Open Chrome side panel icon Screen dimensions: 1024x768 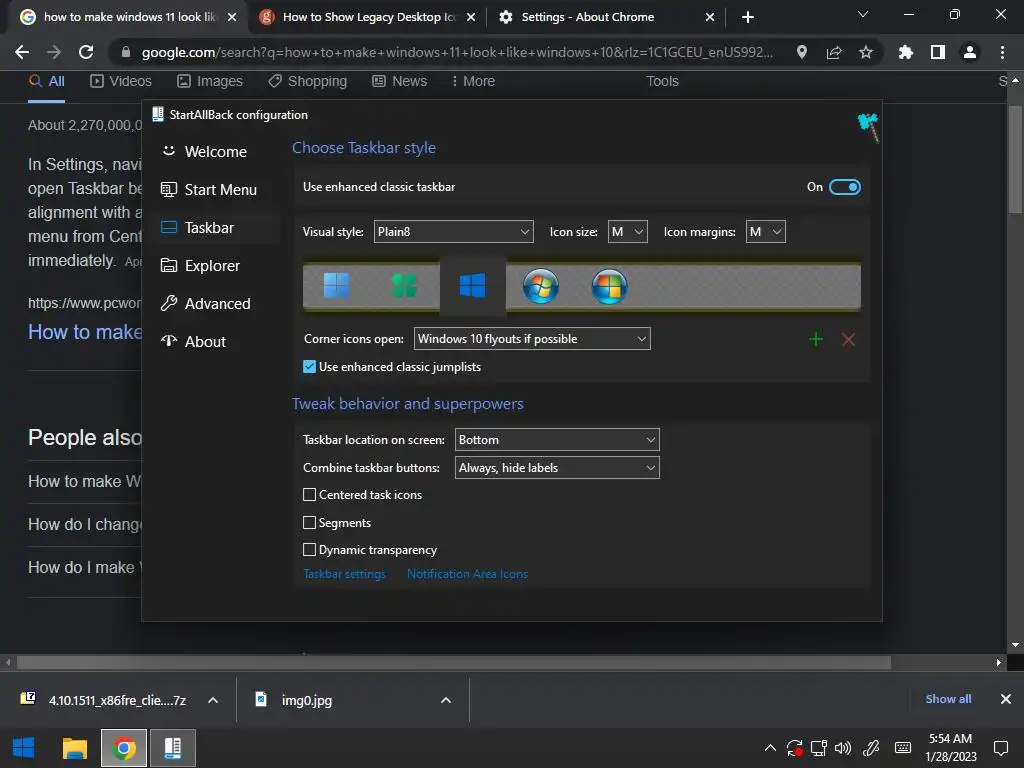coord(938,52)
